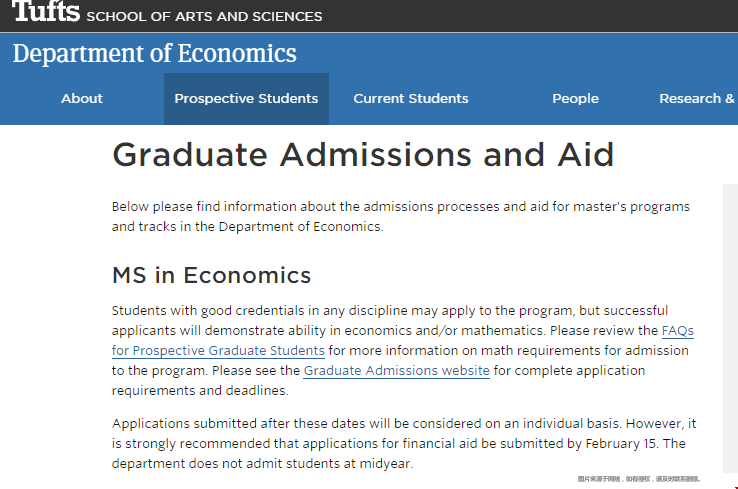Go to the Department of Economics homepage title
The width and height of the screenshot is (738, 489).
tap(154, 54)
